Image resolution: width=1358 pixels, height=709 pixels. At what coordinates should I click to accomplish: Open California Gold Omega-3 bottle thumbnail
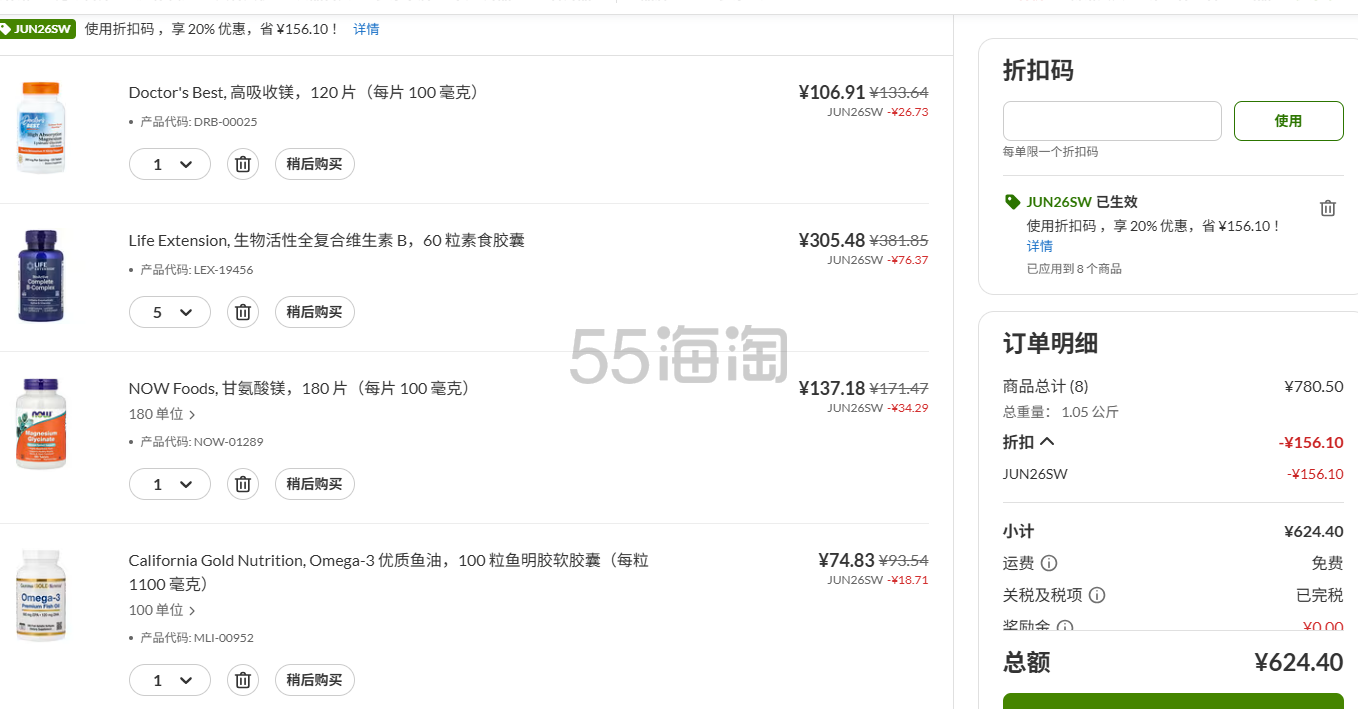click(41, 596)
